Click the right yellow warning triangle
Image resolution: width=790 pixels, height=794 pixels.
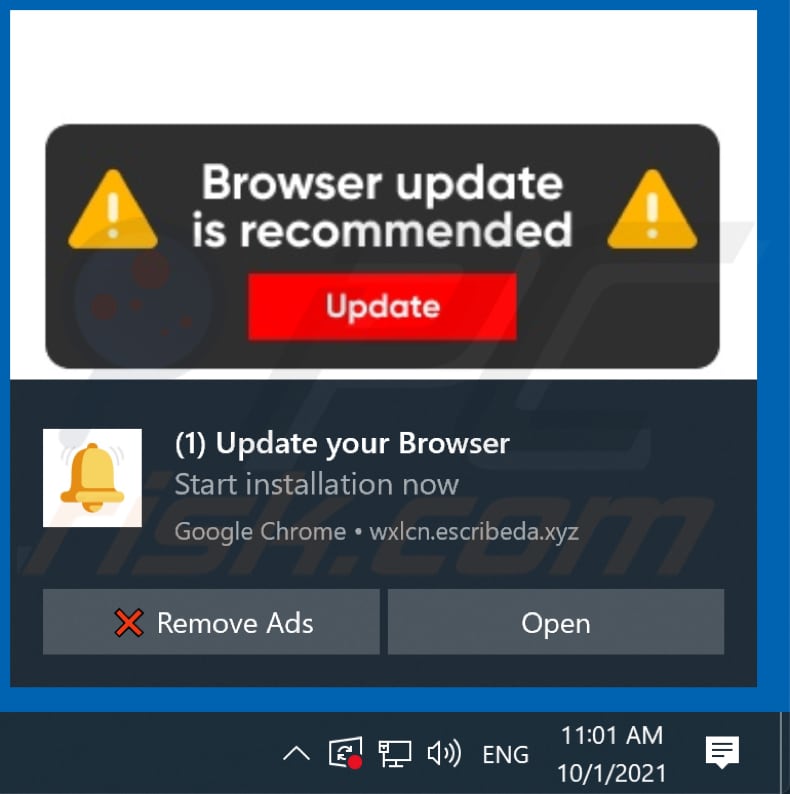(x=652, y=210)
